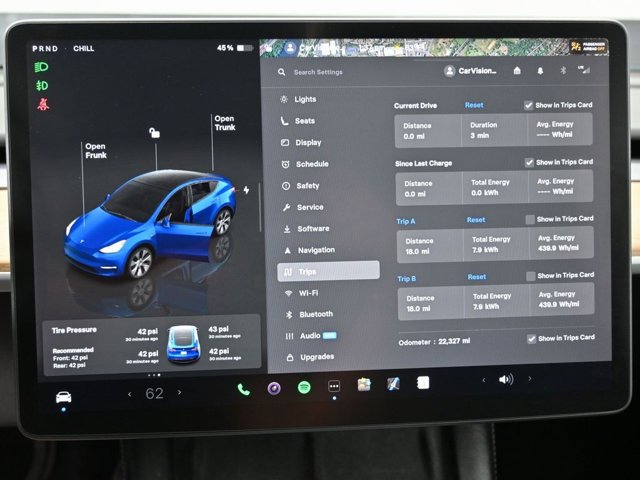Launch Spotify from the bottom bar
Viewport: 640px width, 480px height.
304,387
